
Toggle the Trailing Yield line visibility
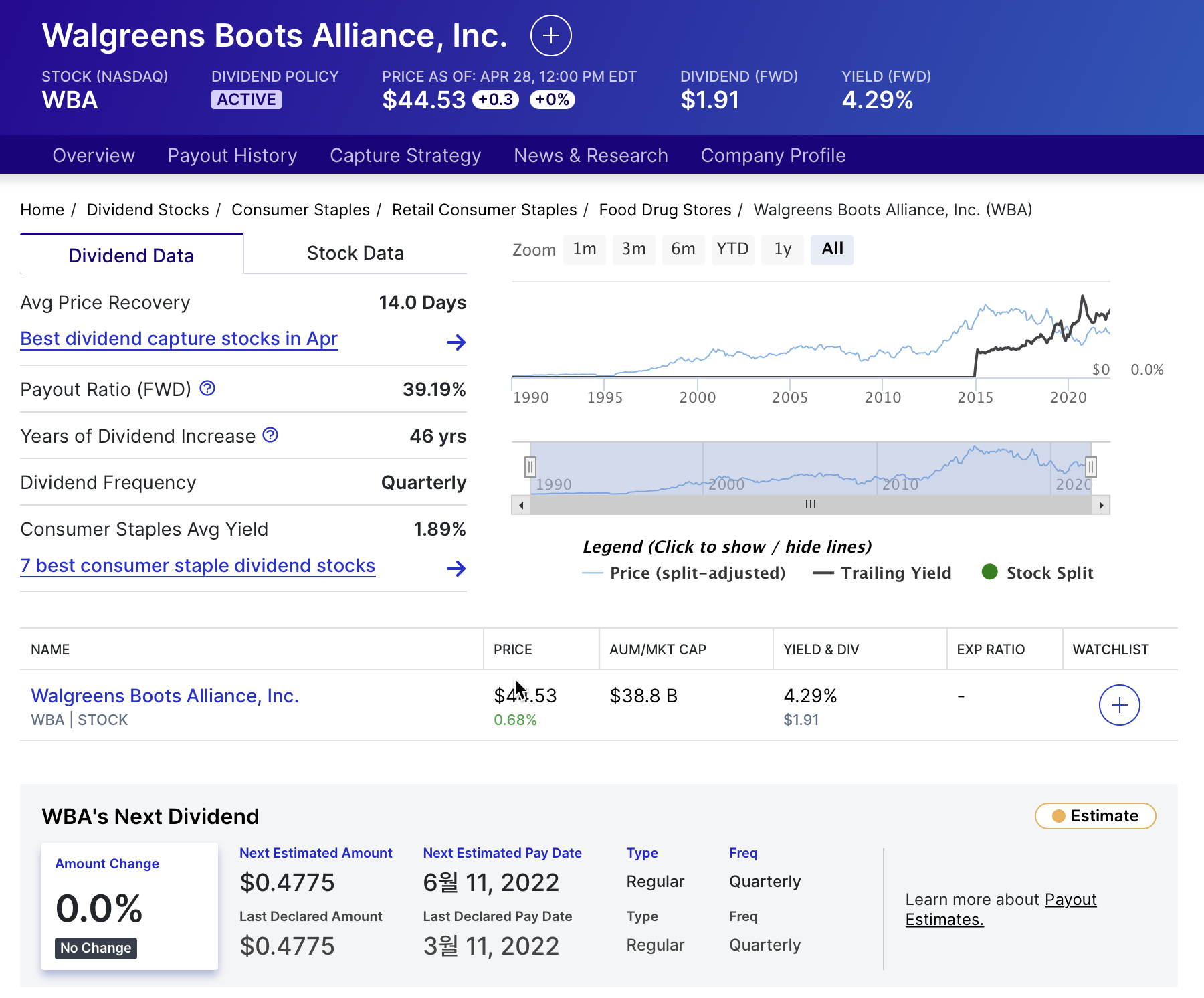click(x=896, y=573)
